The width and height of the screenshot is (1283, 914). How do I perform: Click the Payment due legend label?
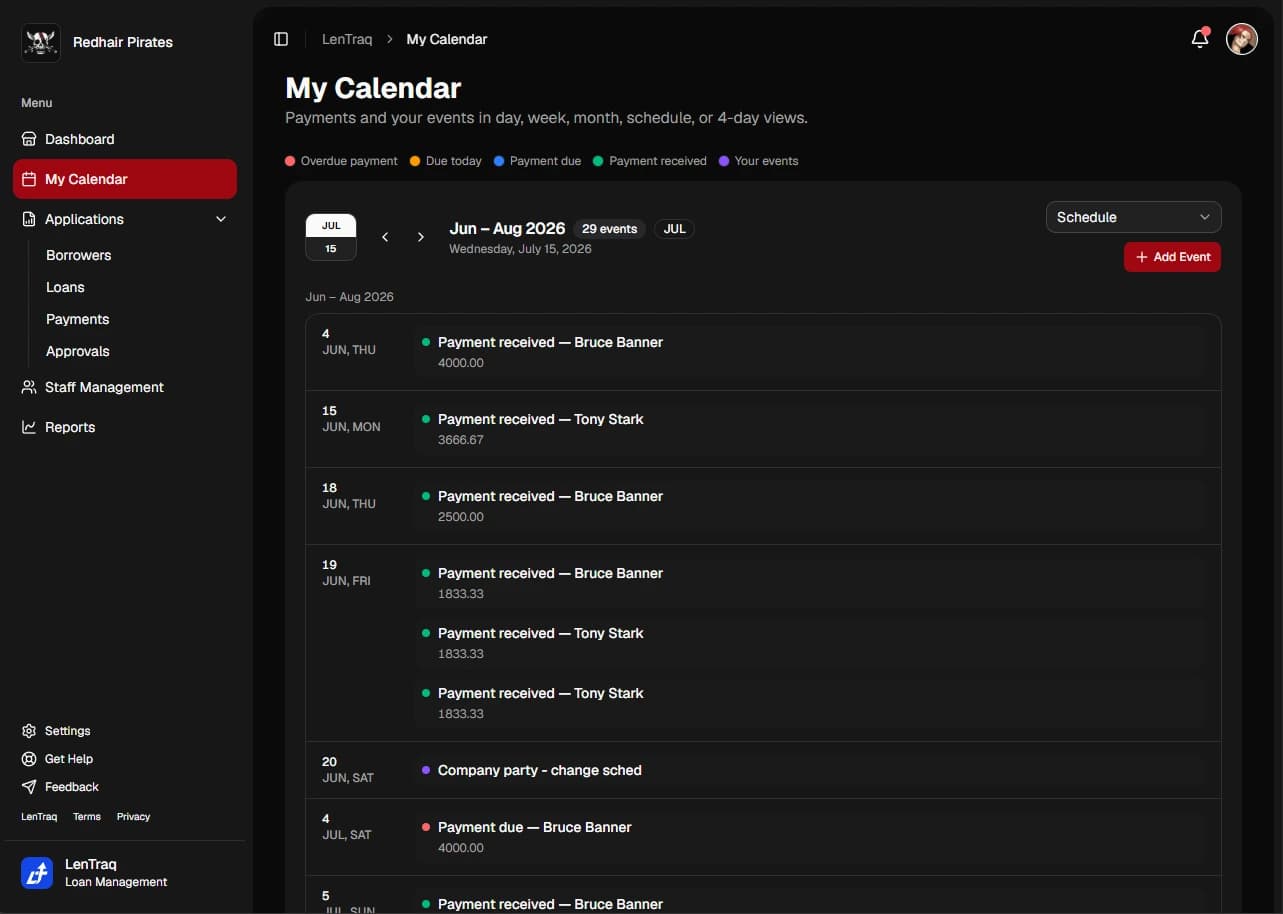point(545,161)
